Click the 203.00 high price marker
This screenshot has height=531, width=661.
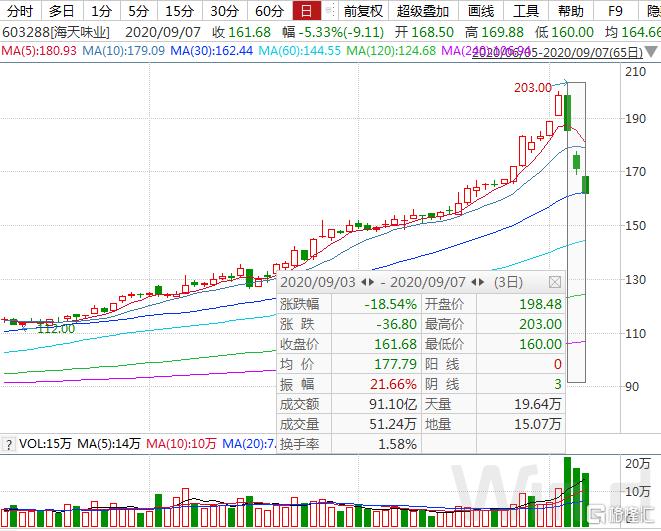533,88
